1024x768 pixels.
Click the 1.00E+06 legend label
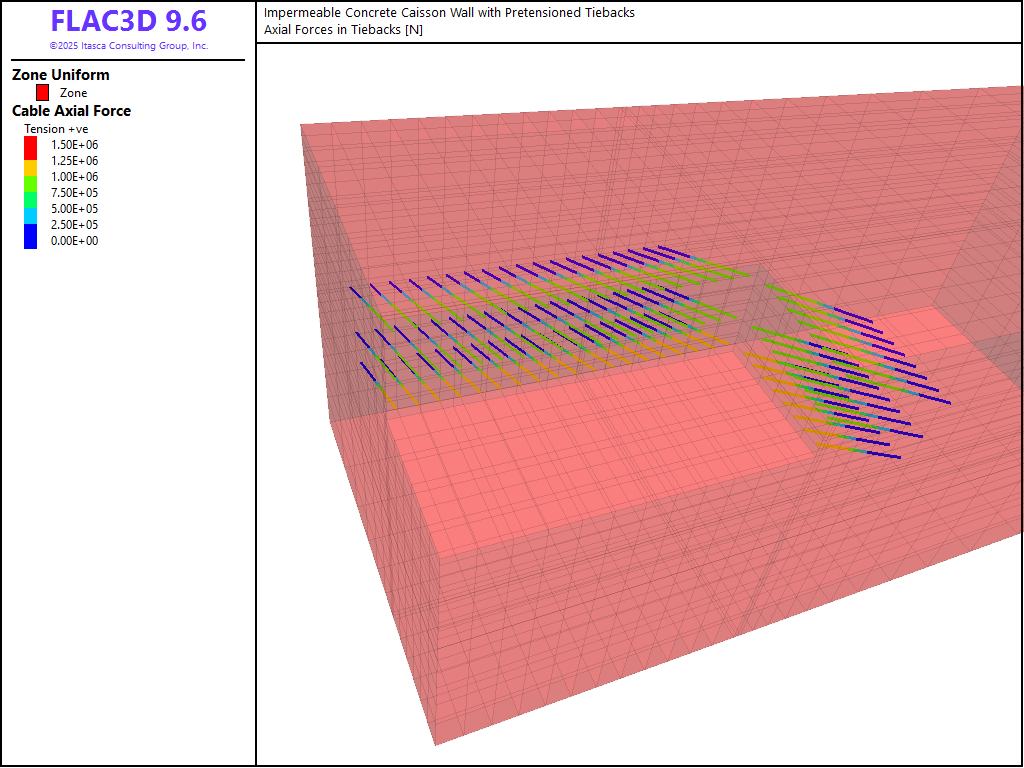pos(74,176)
